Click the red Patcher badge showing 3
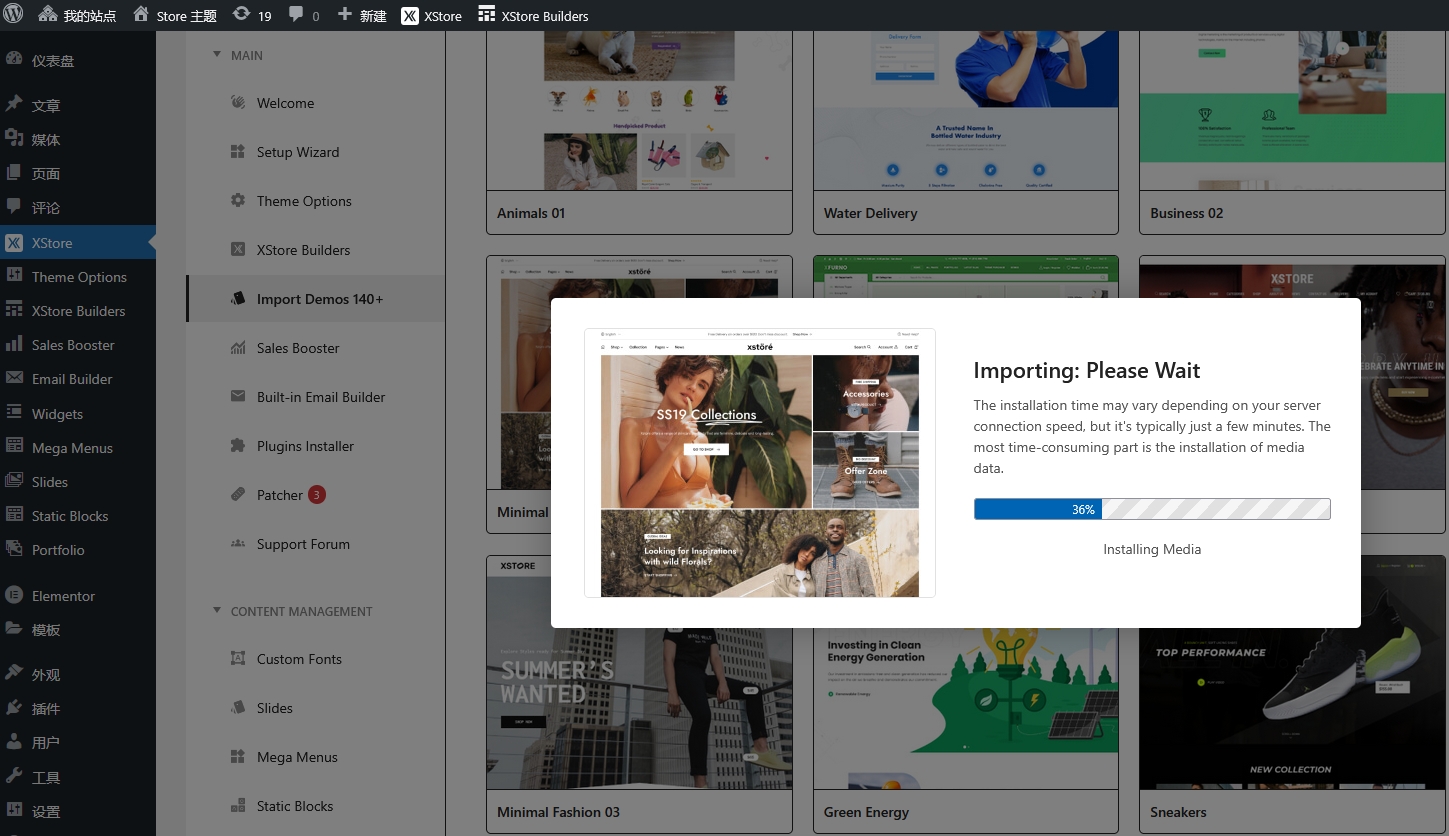 (317, 494)
